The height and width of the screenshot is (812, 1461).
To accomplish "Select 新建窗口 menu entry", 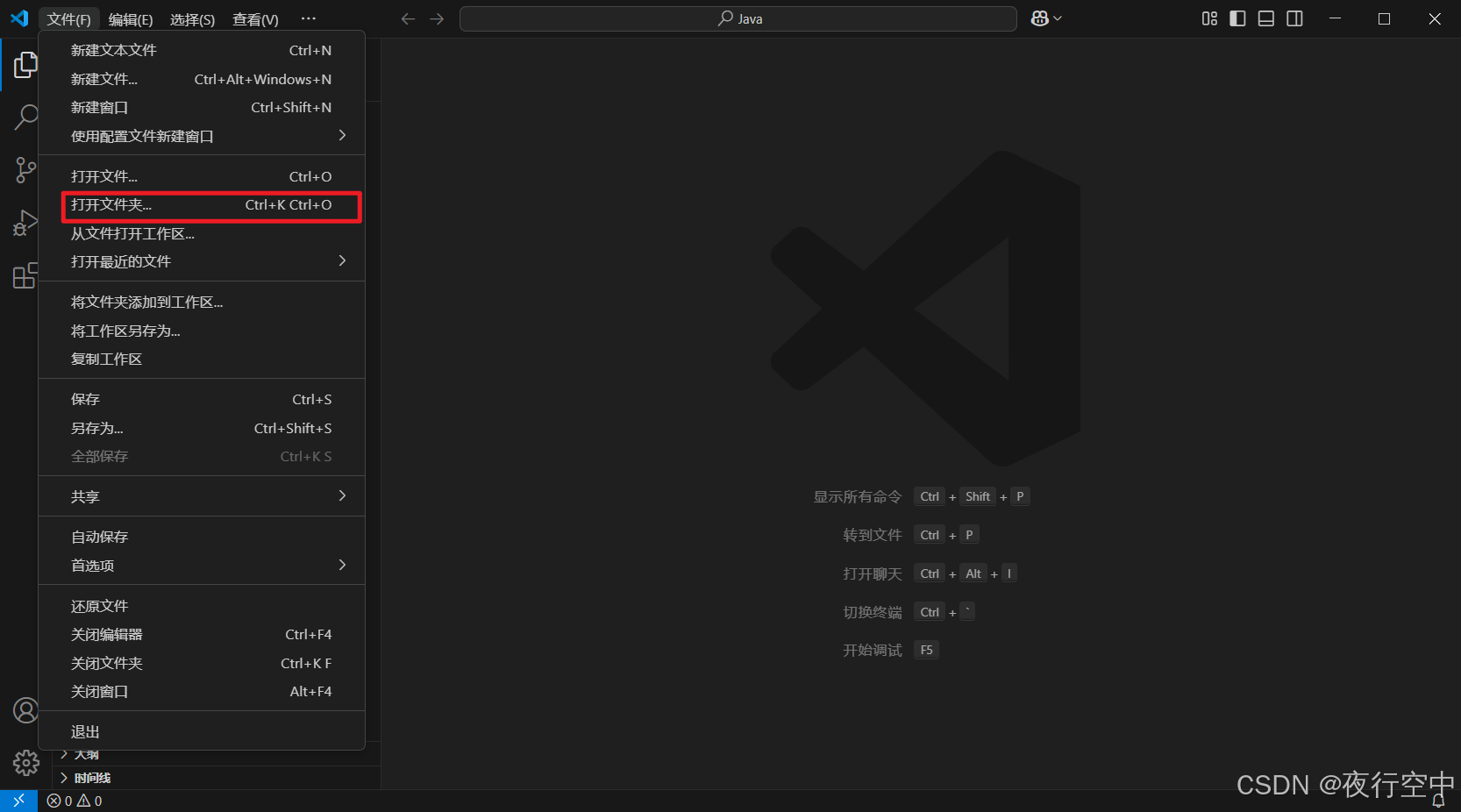I will click(202, 108).
